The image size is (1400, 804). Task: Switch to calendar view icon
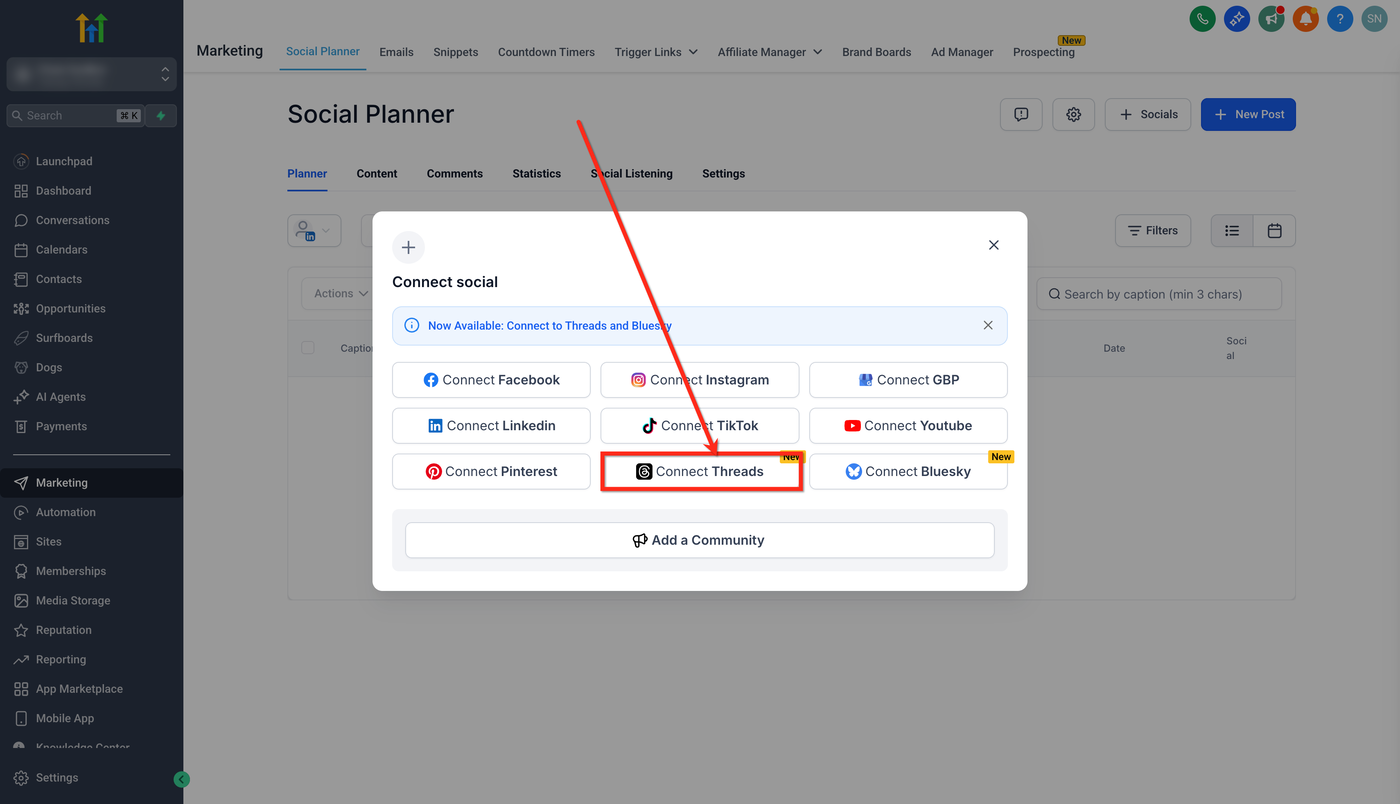[1274, 231]
